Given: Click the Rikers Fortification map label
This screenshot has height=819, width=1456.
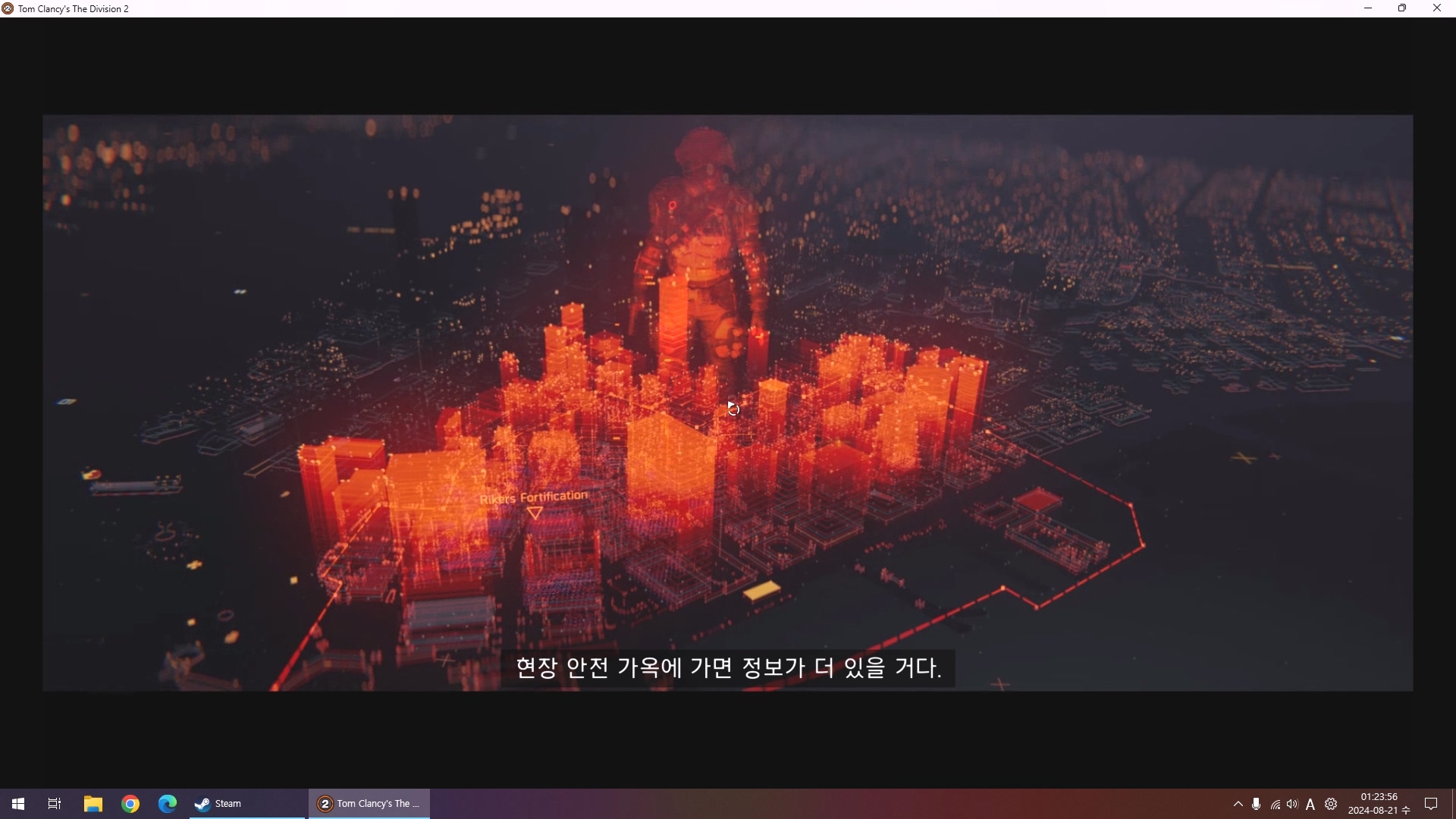Looking at the screenshot, I should pos(534,497).
